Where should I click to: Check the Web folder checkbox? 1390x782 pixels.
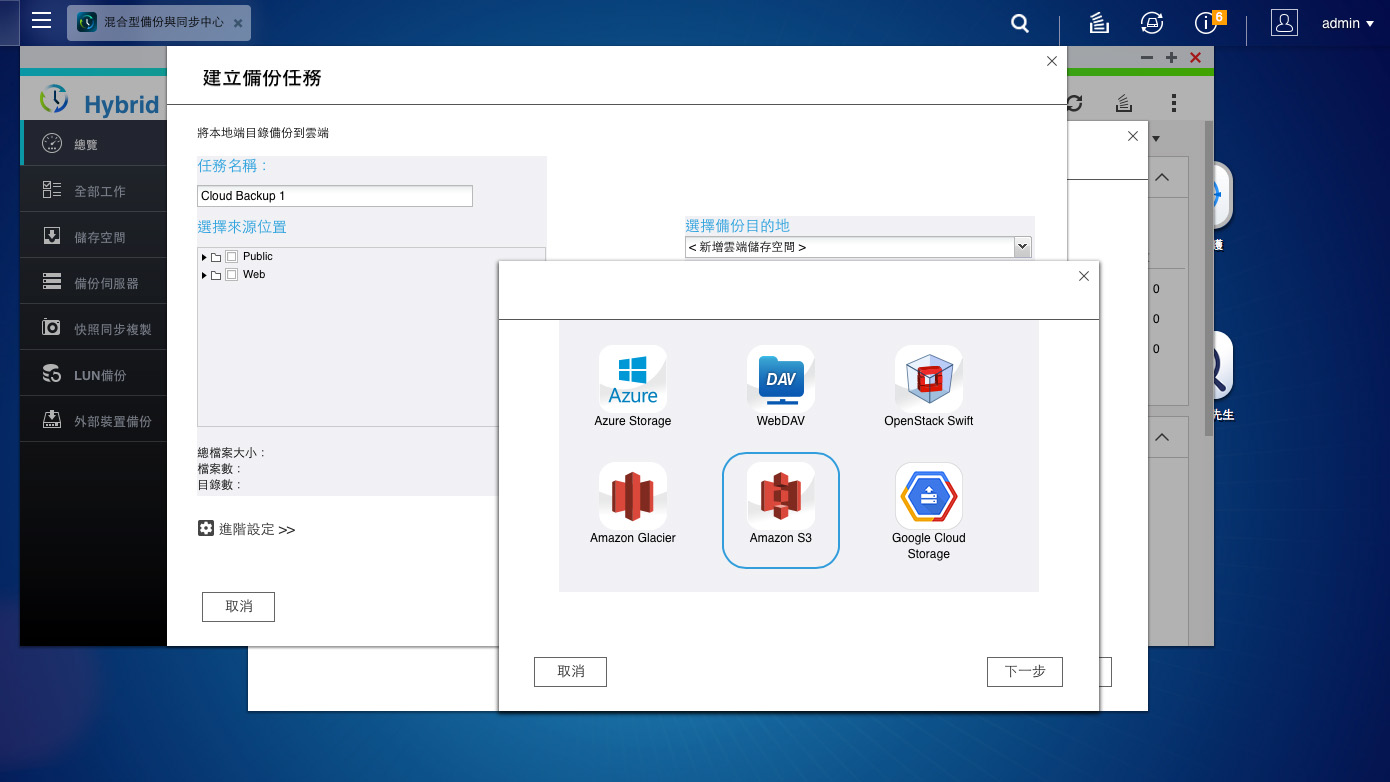(231, 275)
